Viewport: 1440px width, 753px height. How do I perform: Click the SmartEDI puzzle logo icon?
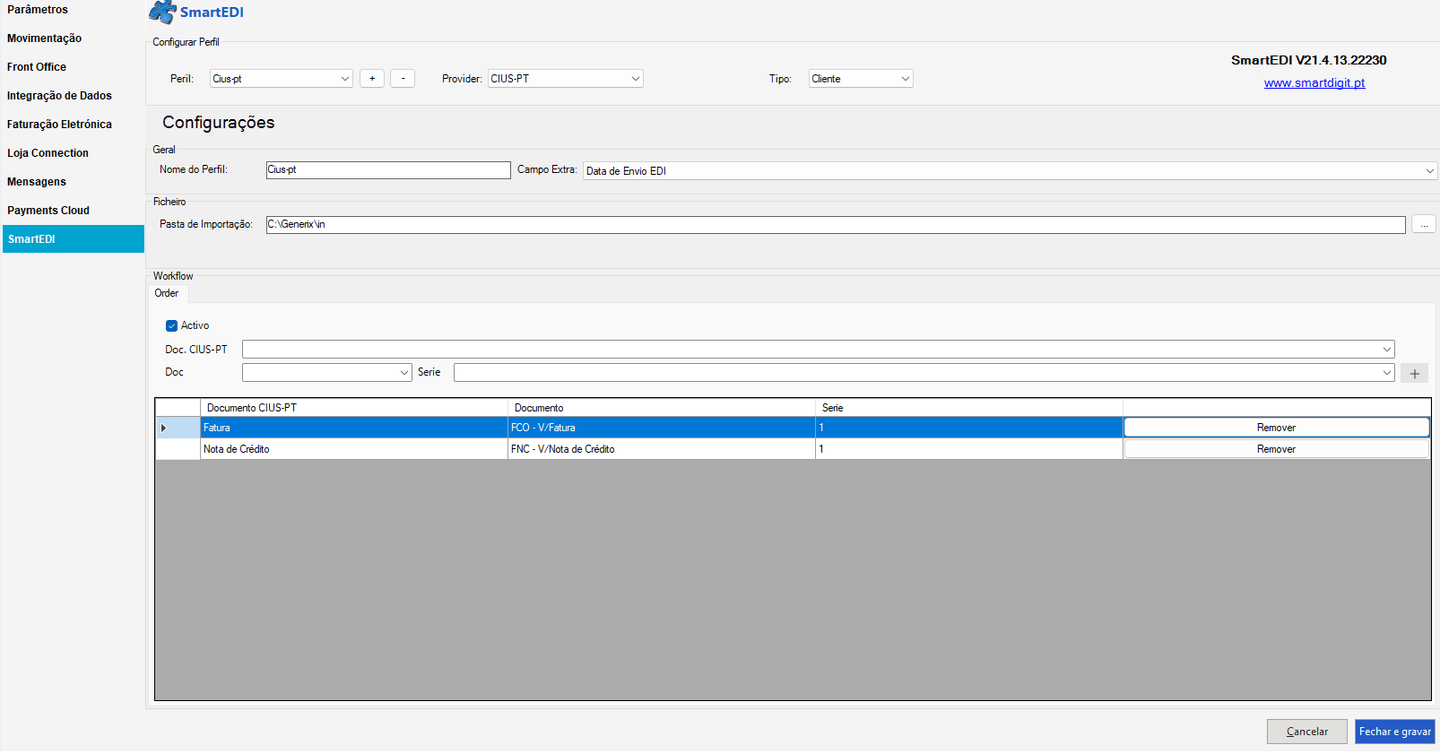tap(162, 13)
